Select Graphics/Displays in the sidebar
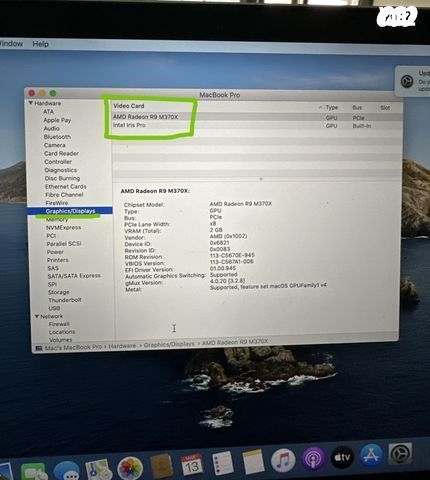430x480 pixels. 70,211
